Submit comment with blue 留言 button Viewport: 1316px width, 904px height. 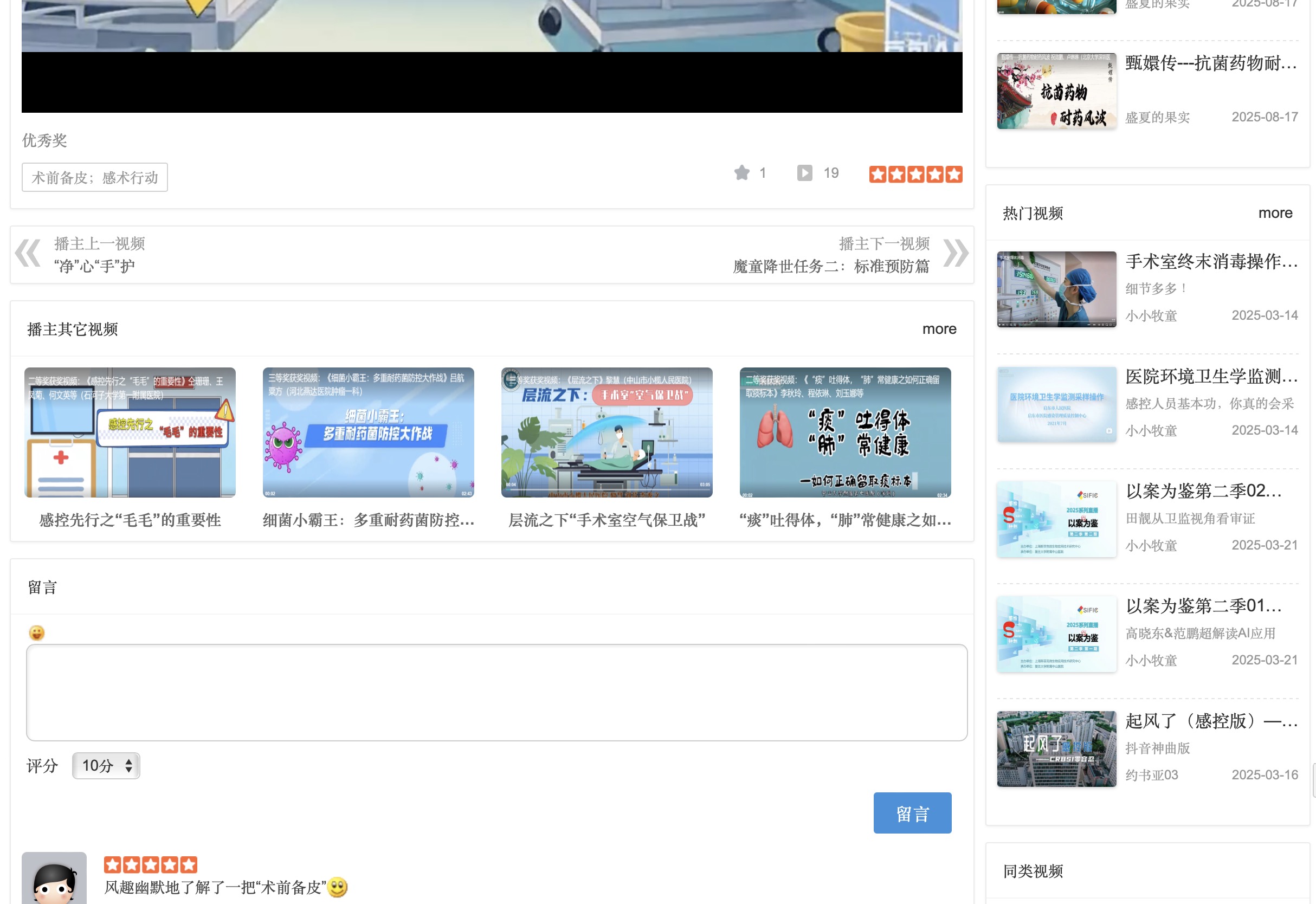coord(912,813)
